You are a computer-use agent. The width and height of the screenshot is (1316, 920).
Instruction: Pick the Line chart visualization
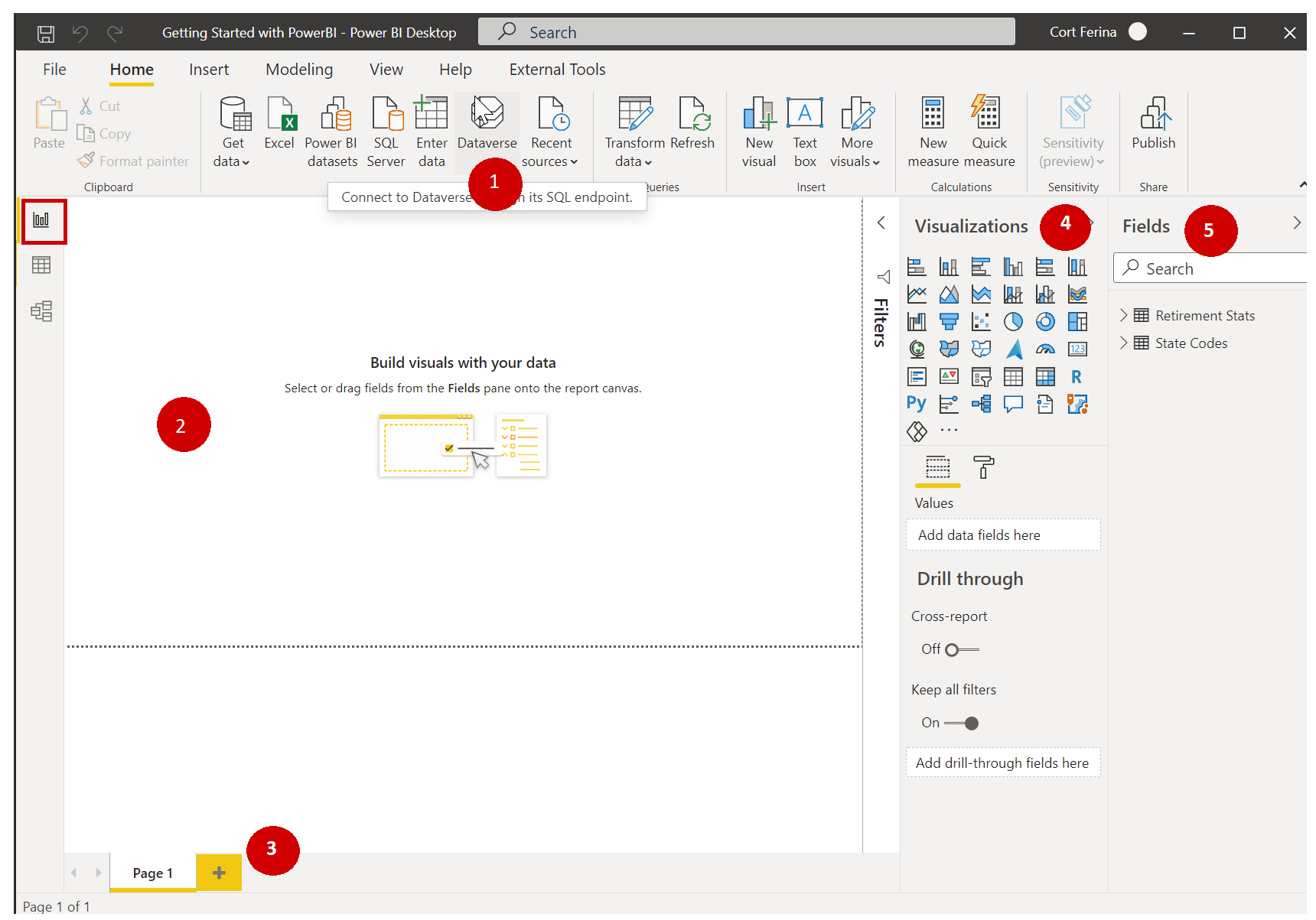(917, 294)
